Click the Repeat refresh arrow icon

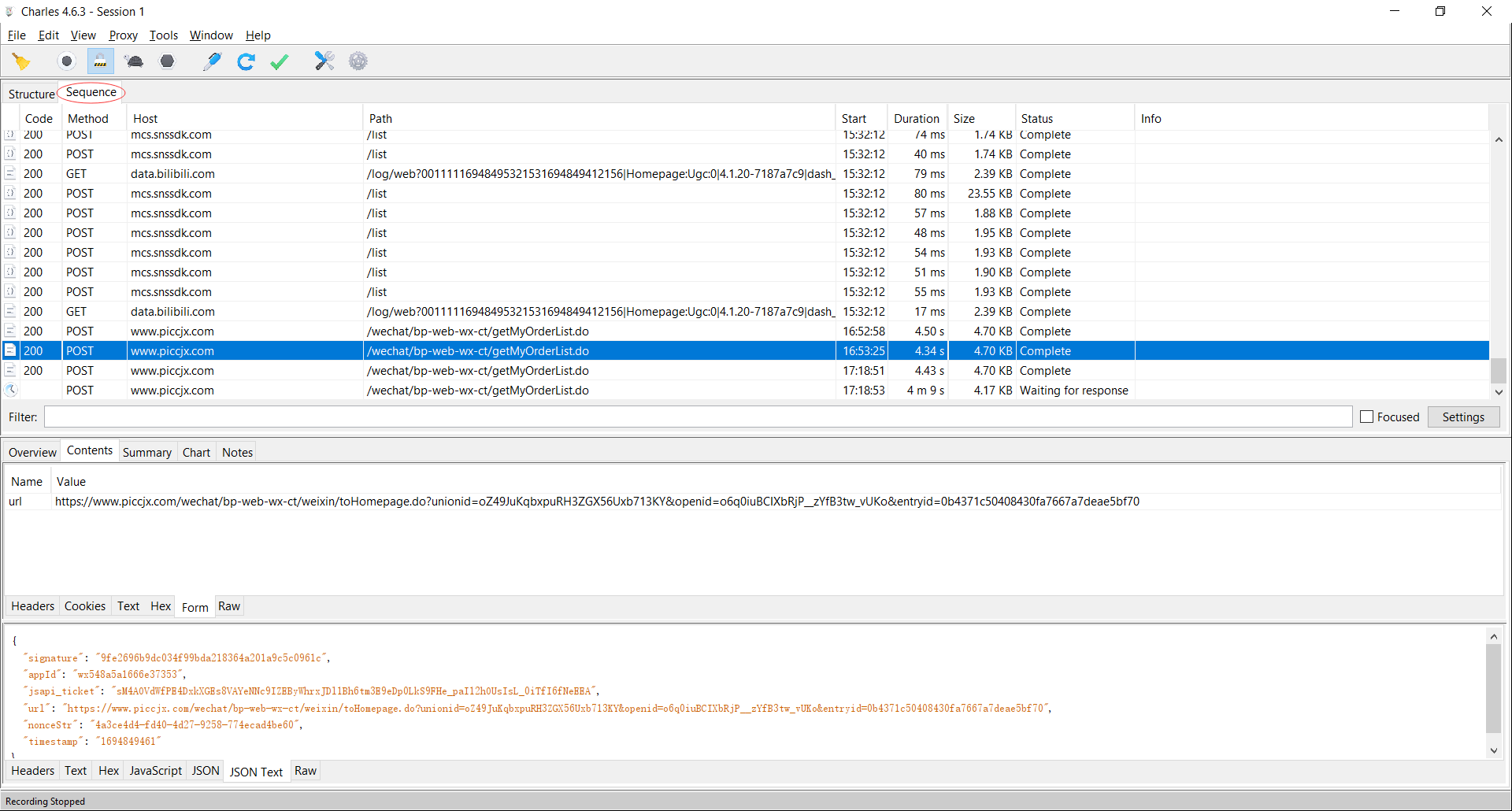pos(246,61)
